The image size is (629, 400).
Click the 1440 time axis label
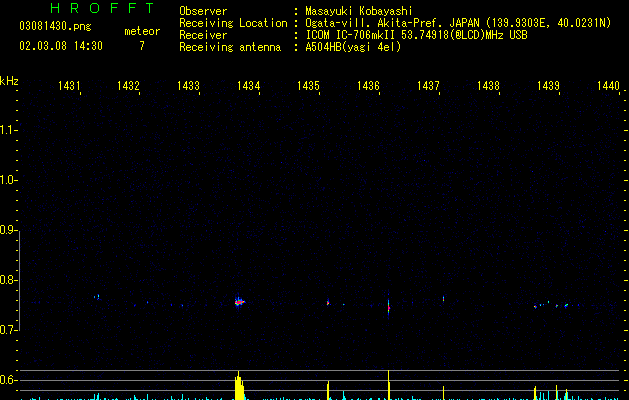609,86
